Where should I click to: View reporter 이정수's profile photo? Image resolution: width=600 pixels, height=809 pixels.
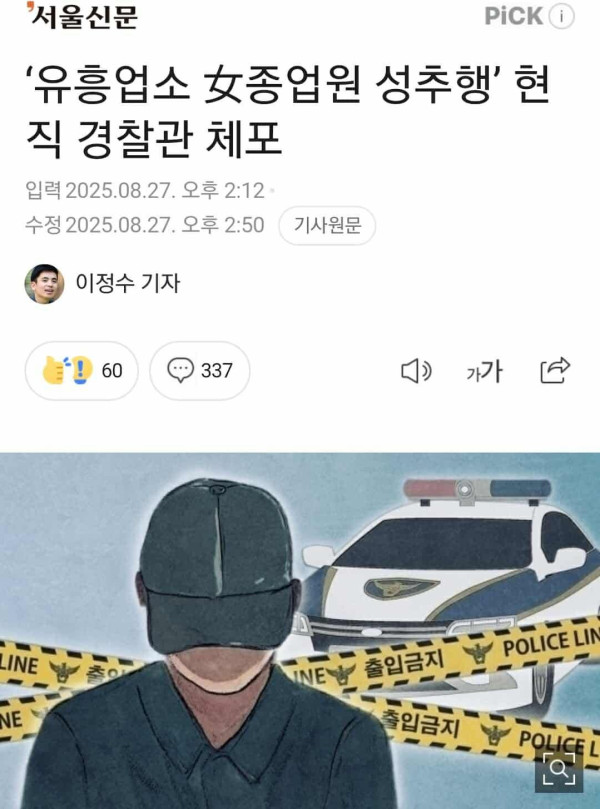[x=44, y=283]
